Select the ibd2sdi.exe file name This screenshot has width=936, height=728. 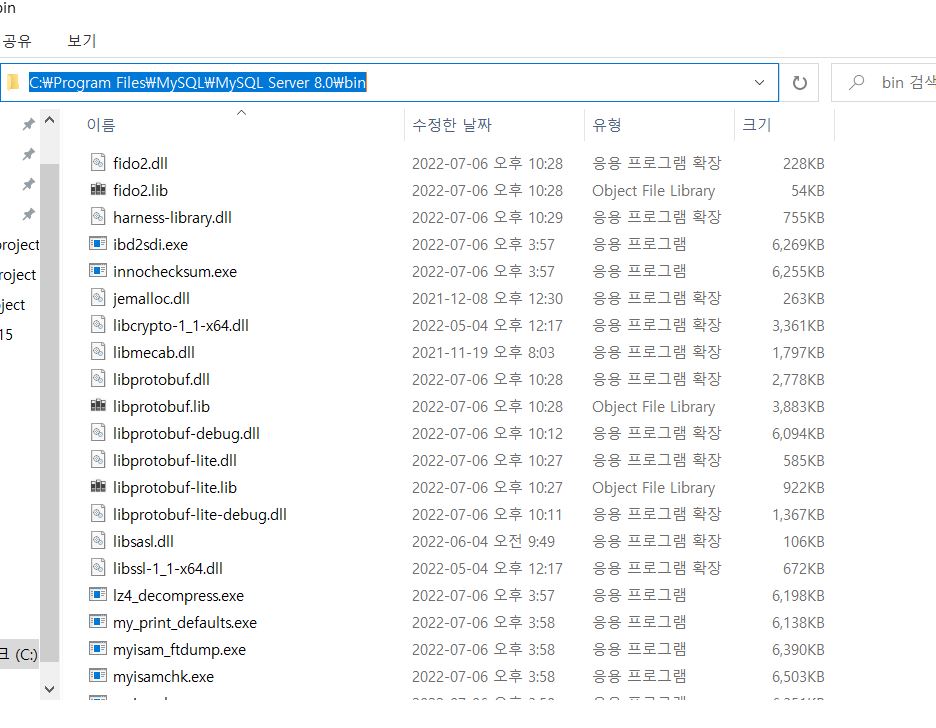(x=150, y=244)
